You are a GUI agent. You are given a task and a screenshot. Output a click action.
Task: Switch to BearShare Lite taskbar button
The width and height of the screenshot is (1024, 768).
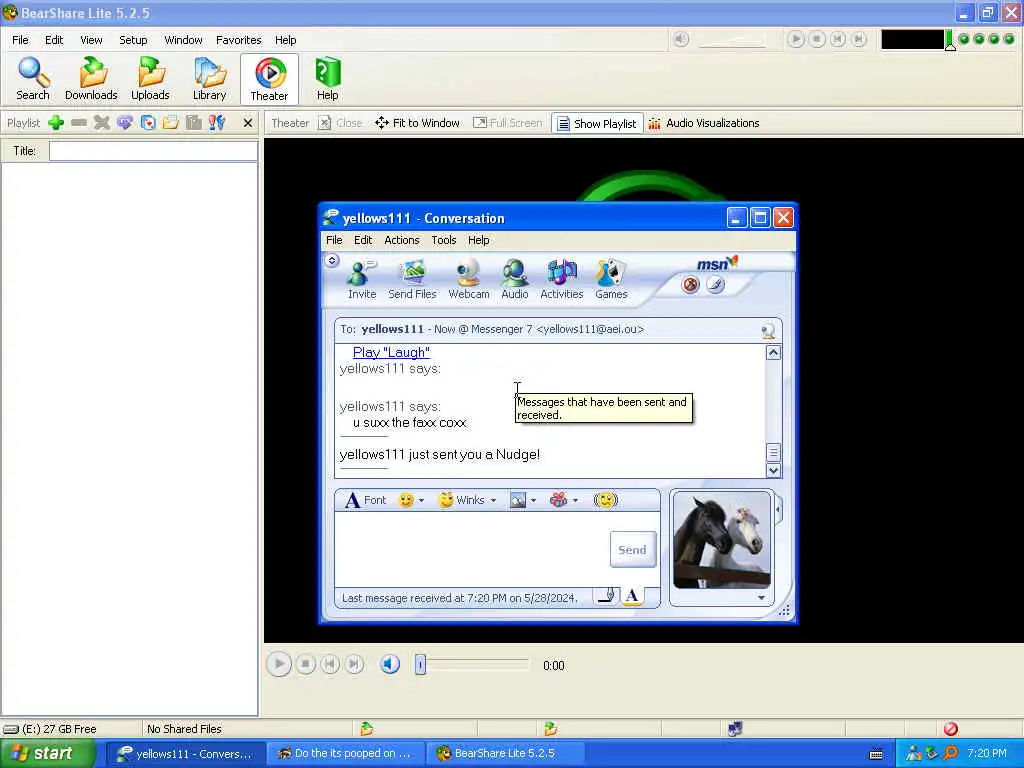(505, 754)
